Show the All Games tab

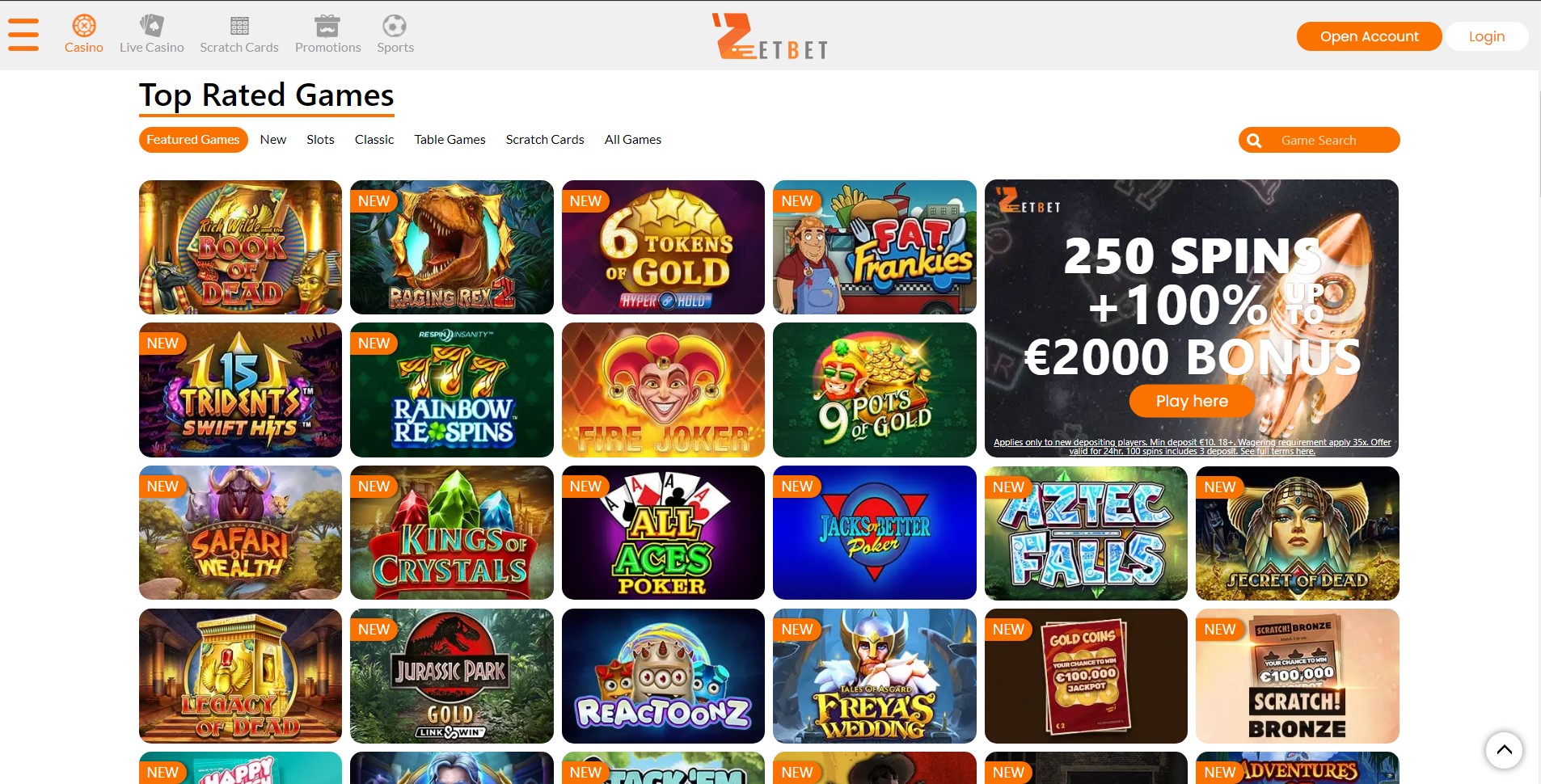tap(633, 140)
